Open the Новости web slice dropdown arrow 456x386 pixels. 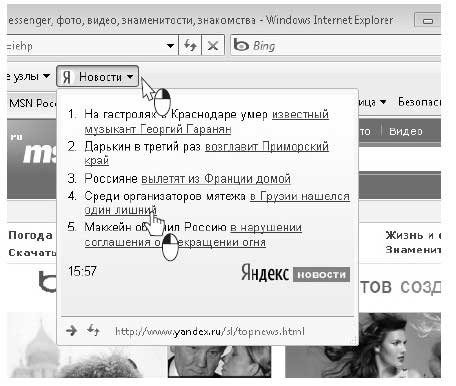[130, 77]
